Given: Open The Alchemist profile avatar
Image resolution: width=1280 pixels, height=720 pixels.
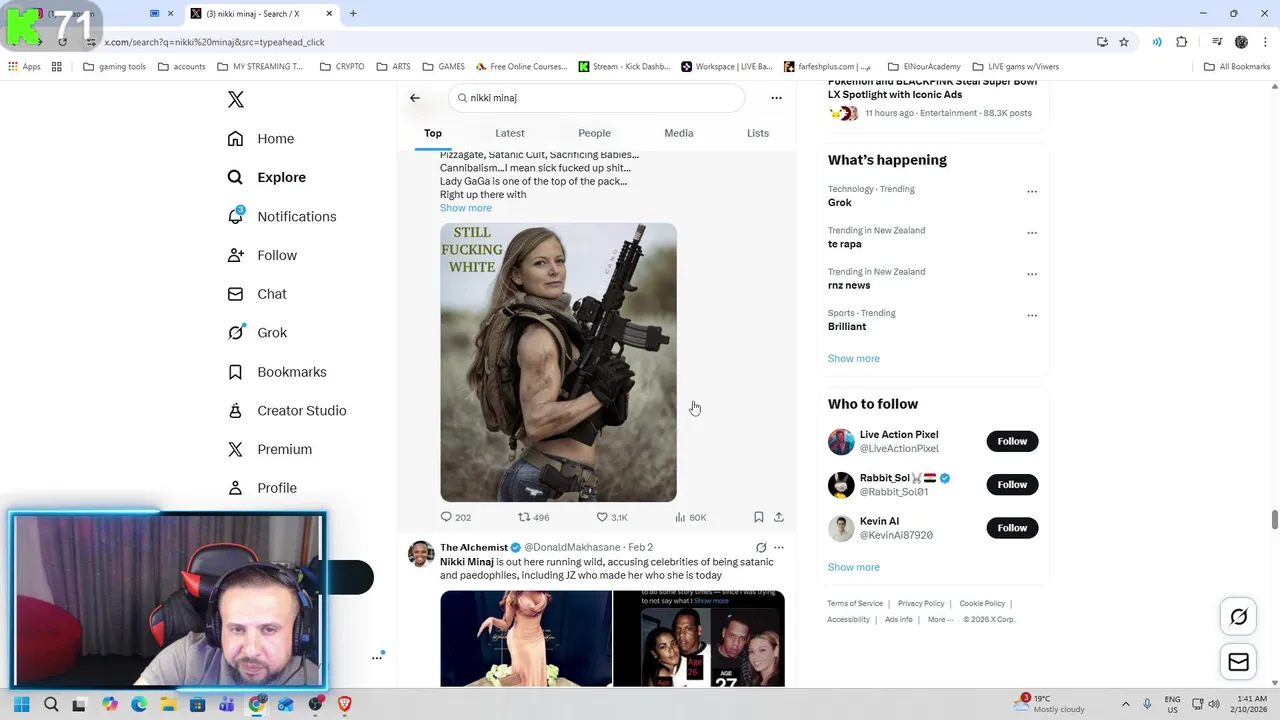Looking at the screenshot, I should 421,554.
